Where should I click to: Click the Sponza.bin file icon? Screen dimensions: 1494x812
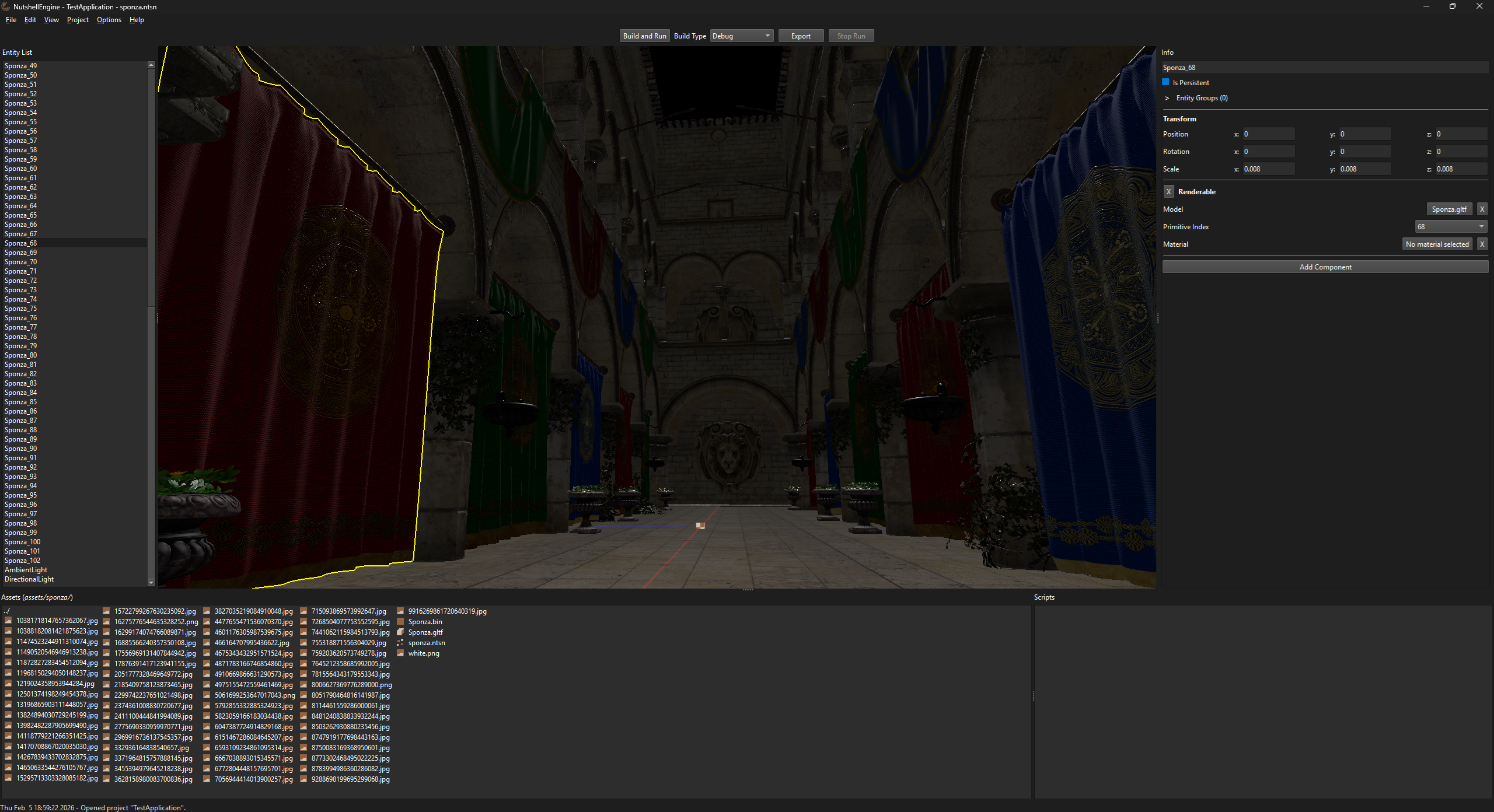[x=400, y=621]
